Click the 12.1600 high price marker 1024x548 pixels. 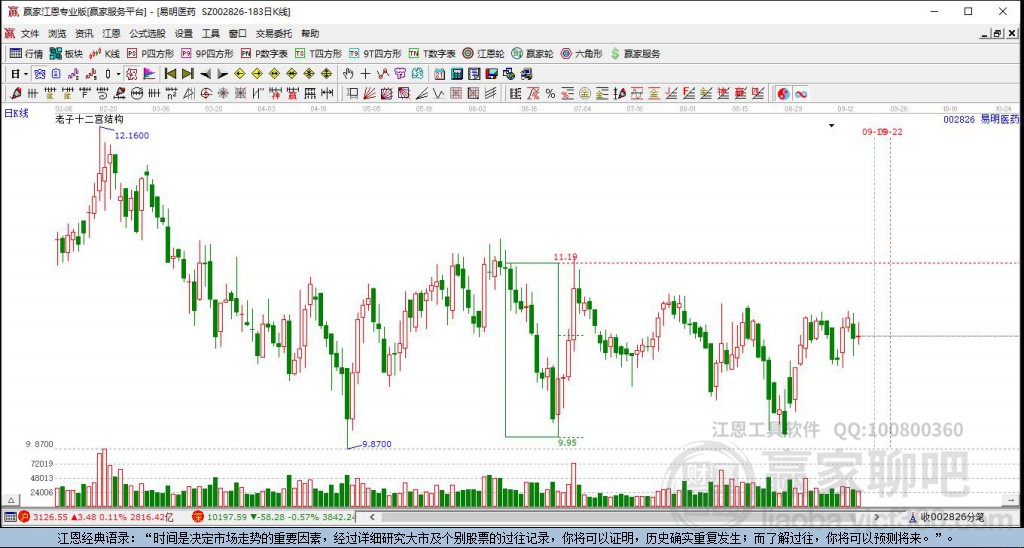click(x=132, y=135)
